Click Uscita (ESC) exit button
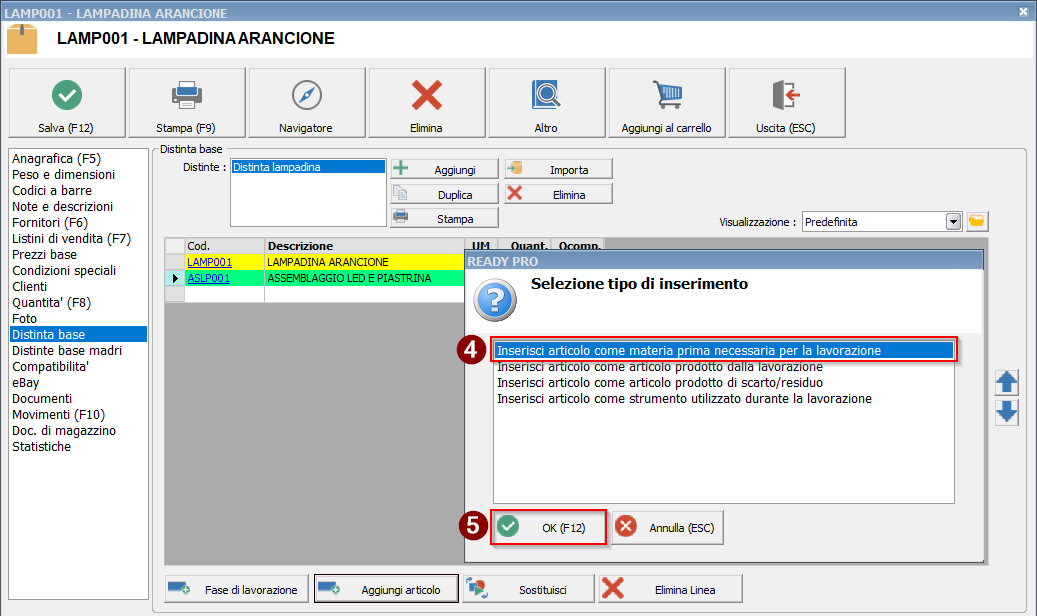Screen dimensions: 1037x616 pyautogui.click(x=786, y=103)
